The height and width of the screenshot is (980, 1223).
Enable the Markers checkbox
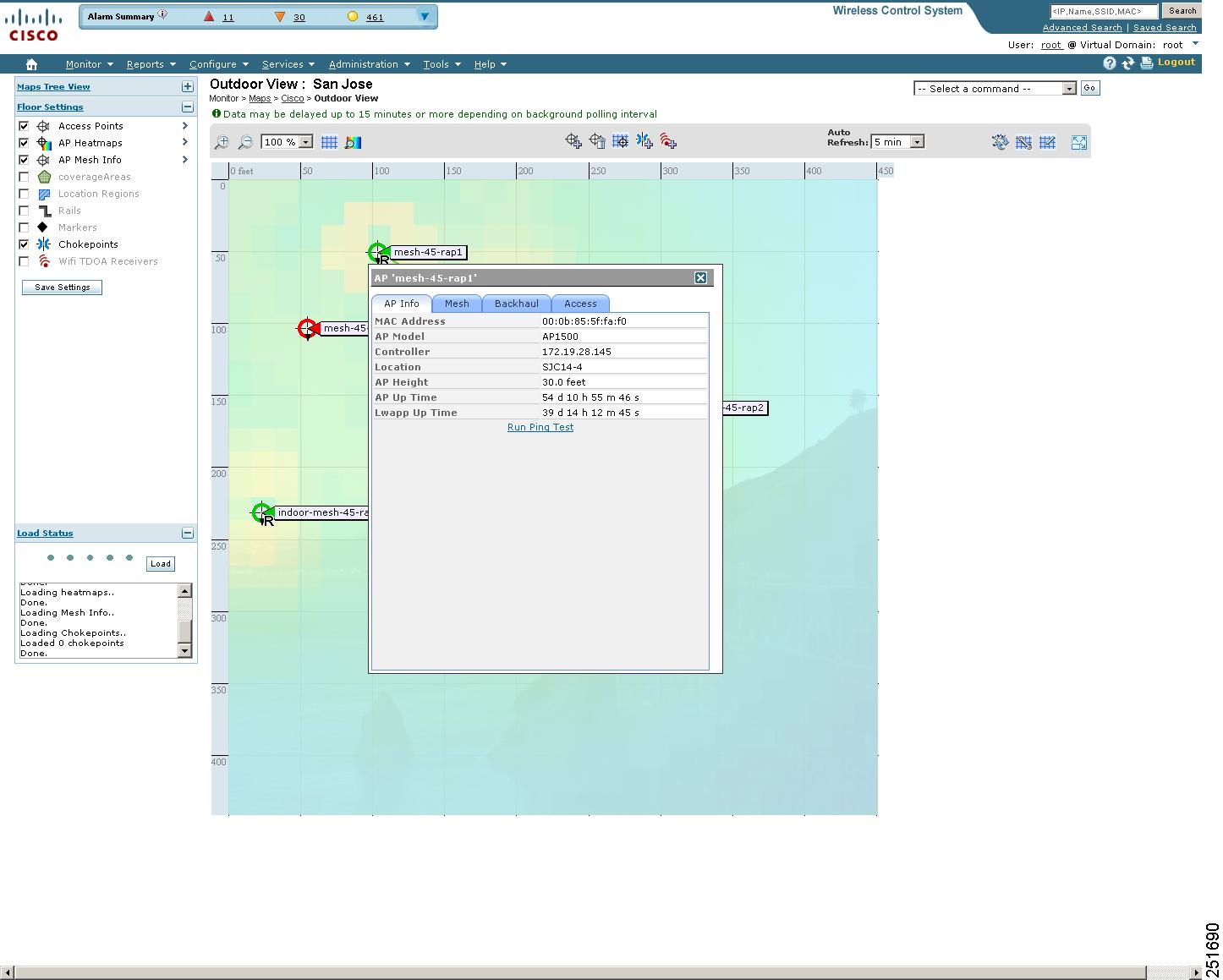click(x=24, y=227)
